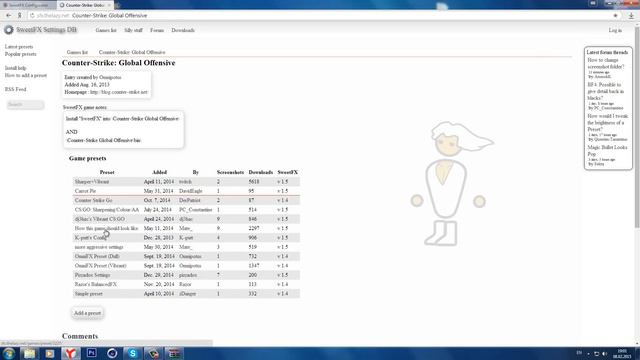Open the K-putt's Config preset
640x360 pixels.
[91, 238]
